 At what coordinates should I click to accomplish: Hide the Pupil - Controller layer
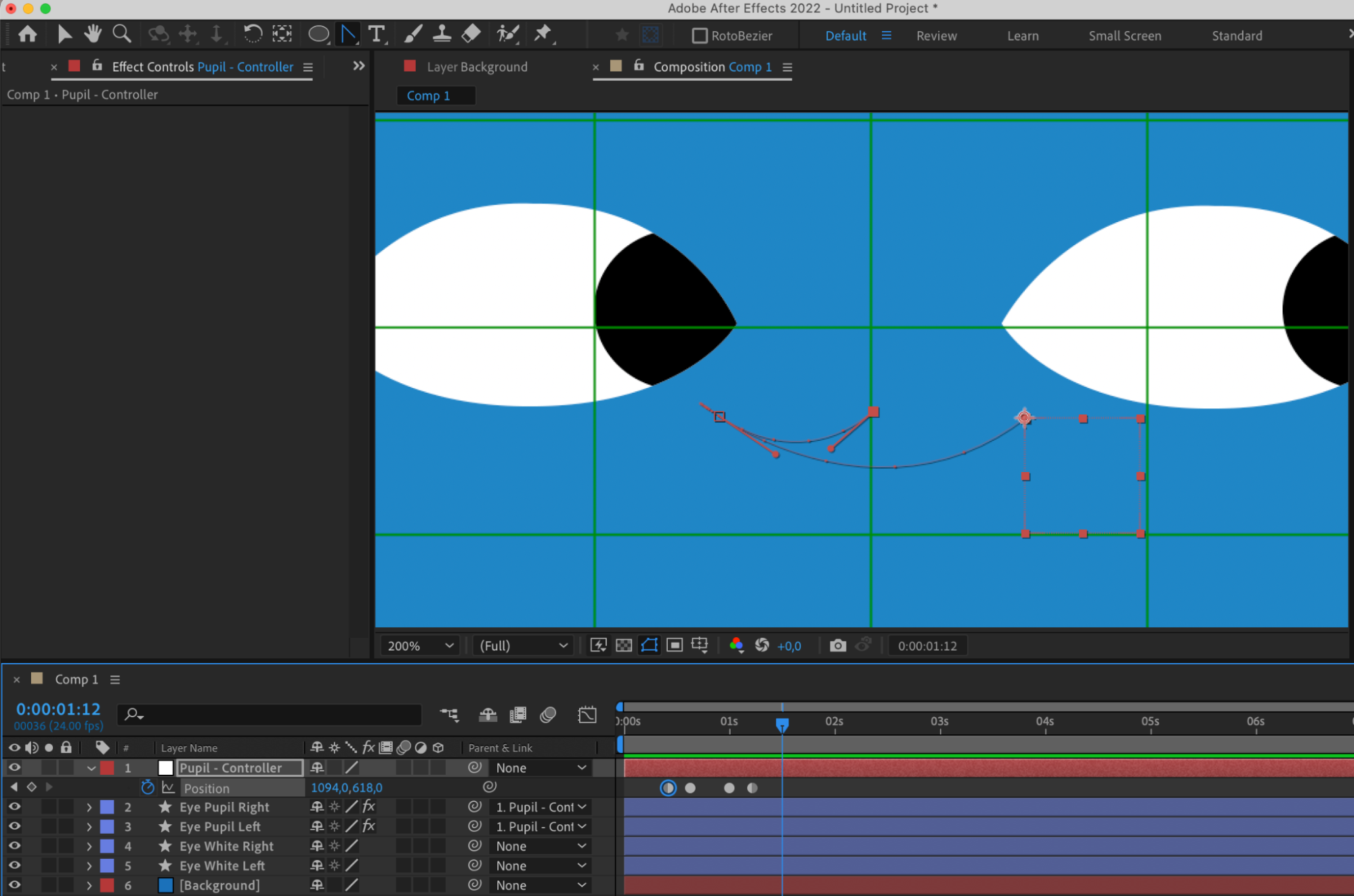(x=14, y=767)
